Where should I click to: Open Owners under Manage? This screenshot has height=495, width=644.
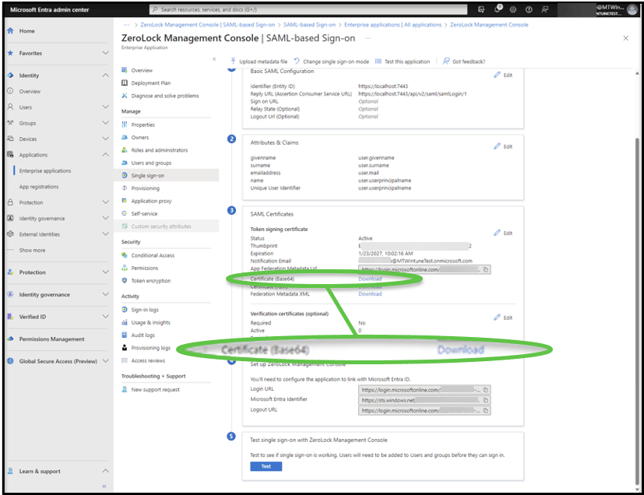click(140, 137)
